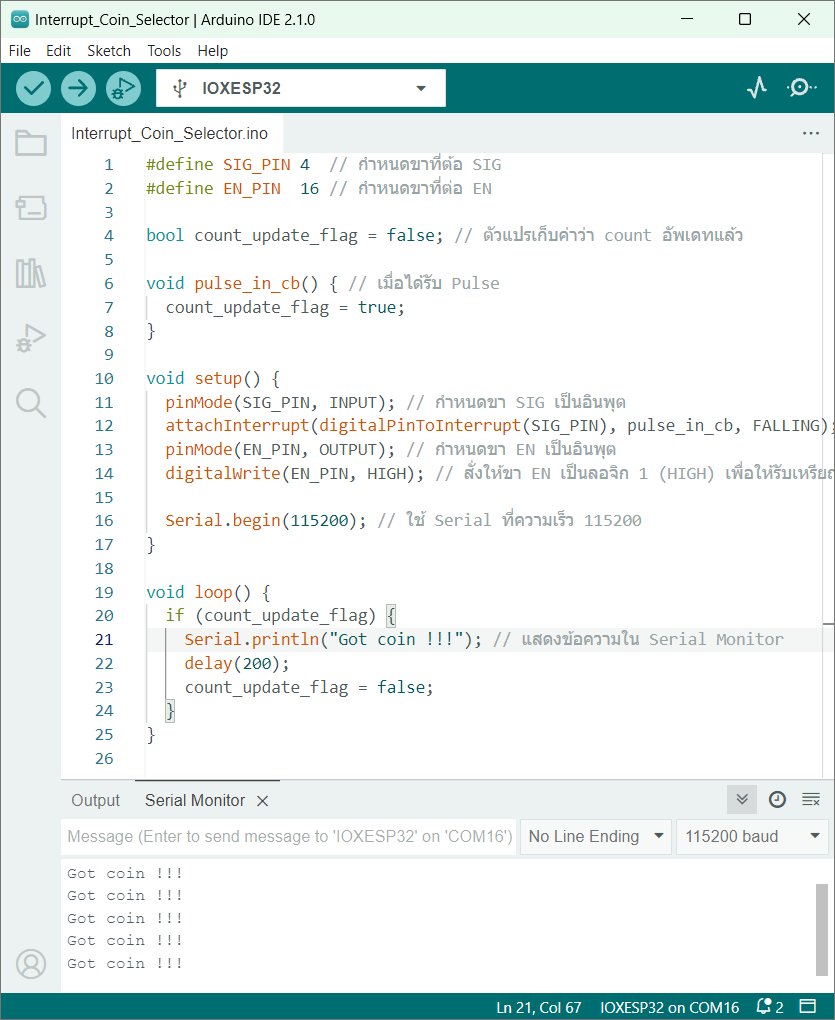Click line number 12 in gutter
The height and width of the screenshot is (1020, 835).
click(x=104, y=425)
